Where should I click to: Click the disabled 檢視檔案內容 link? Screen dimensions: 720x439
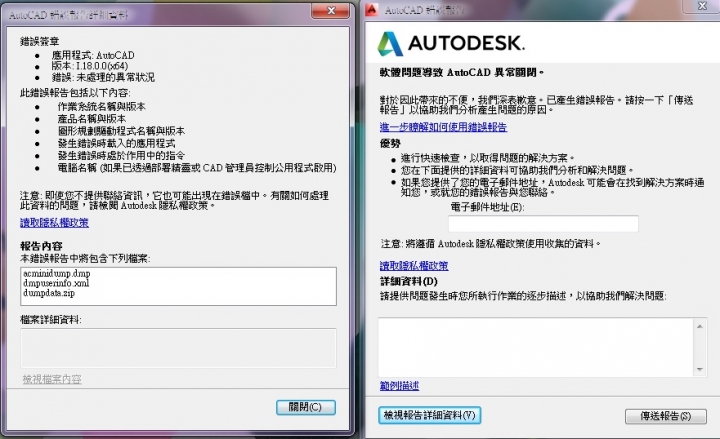point(52,379)
